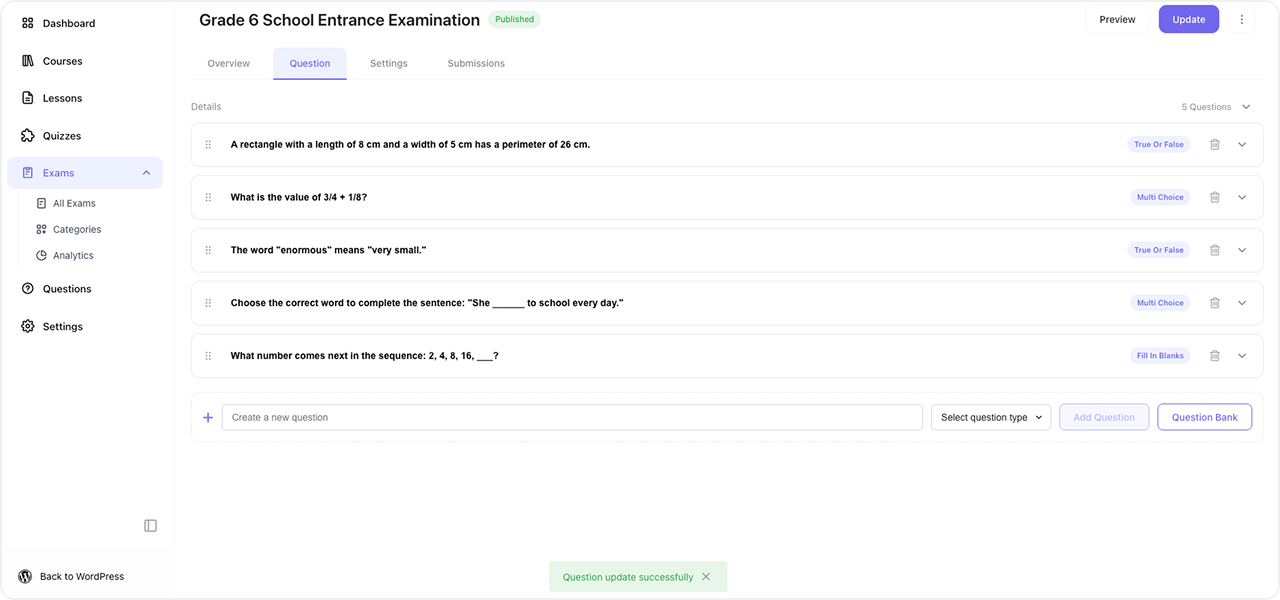
Task: Expand the 5 Questions chevron
Action: [x=1246, y=107]
